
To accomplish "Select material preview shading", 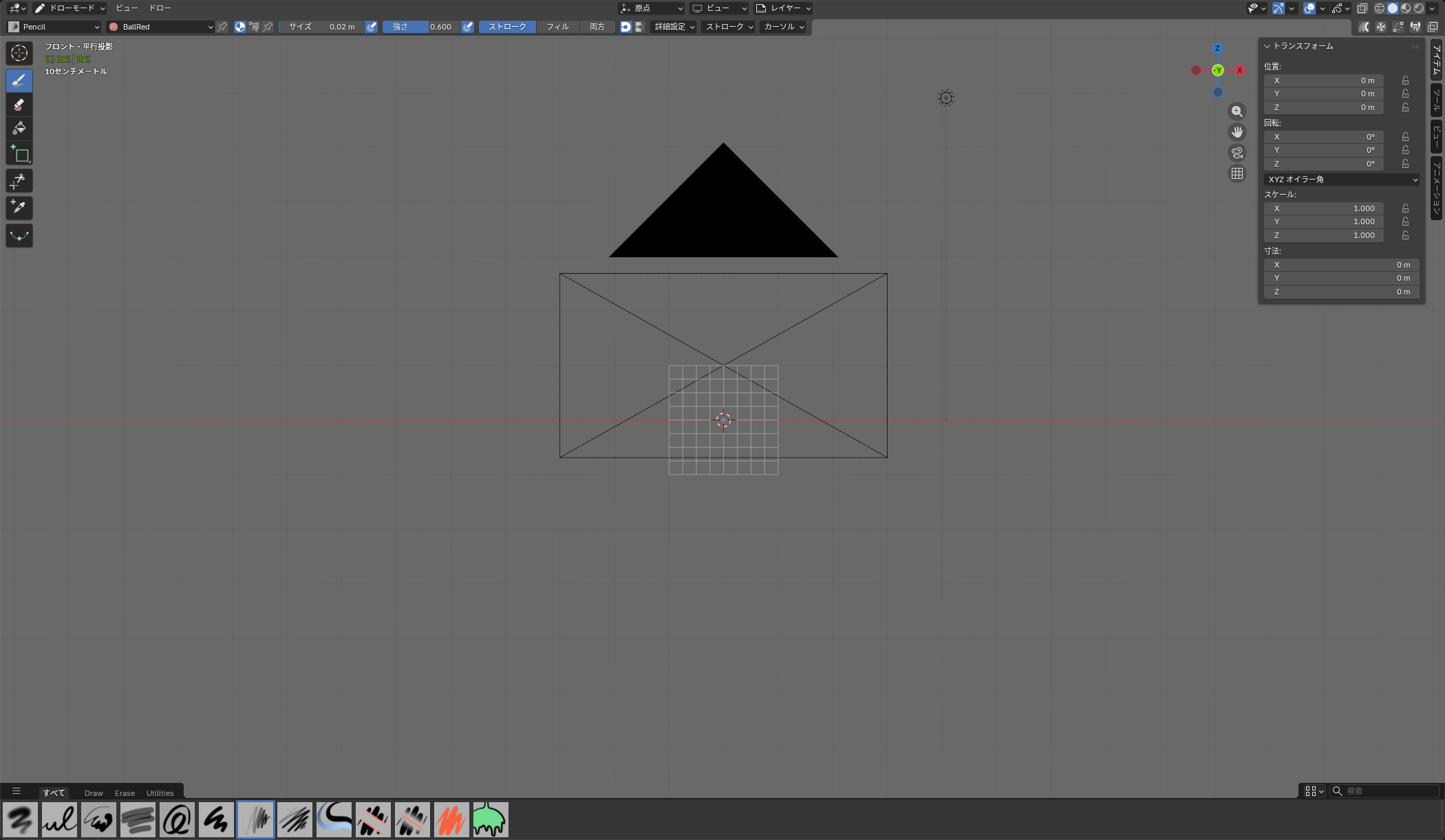I will [x=1406, y=8].
